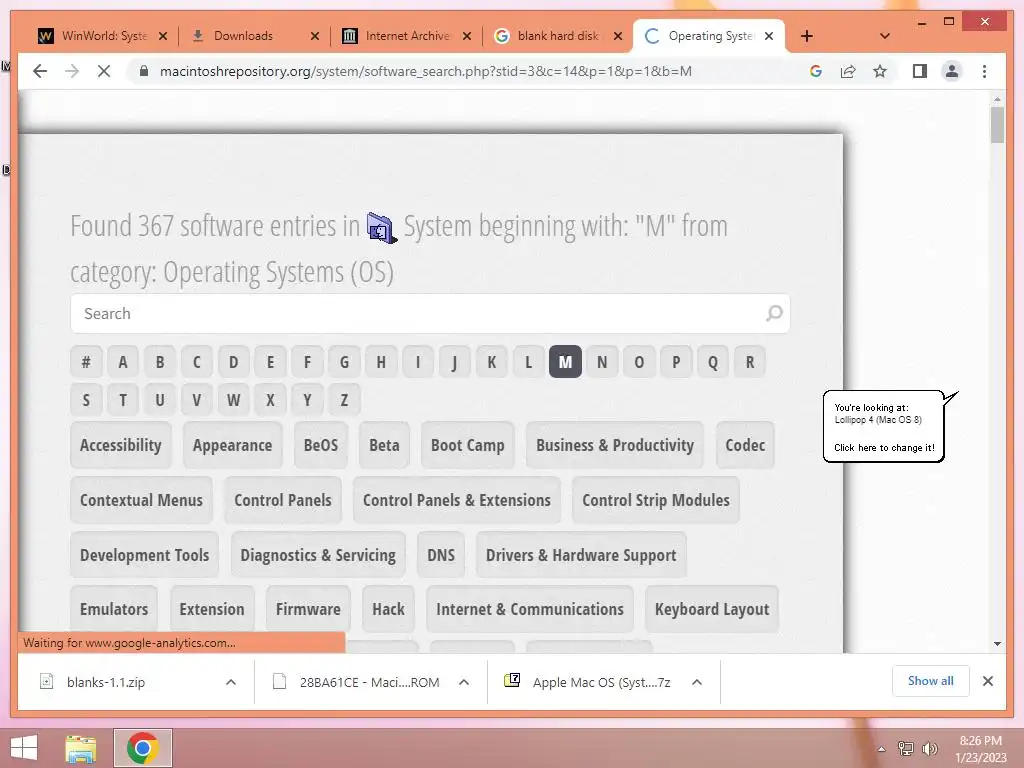Image resolution: width=1024 pixels, height=768 pixels.
Task: Filter by letter Z
Action: point(344,400)
